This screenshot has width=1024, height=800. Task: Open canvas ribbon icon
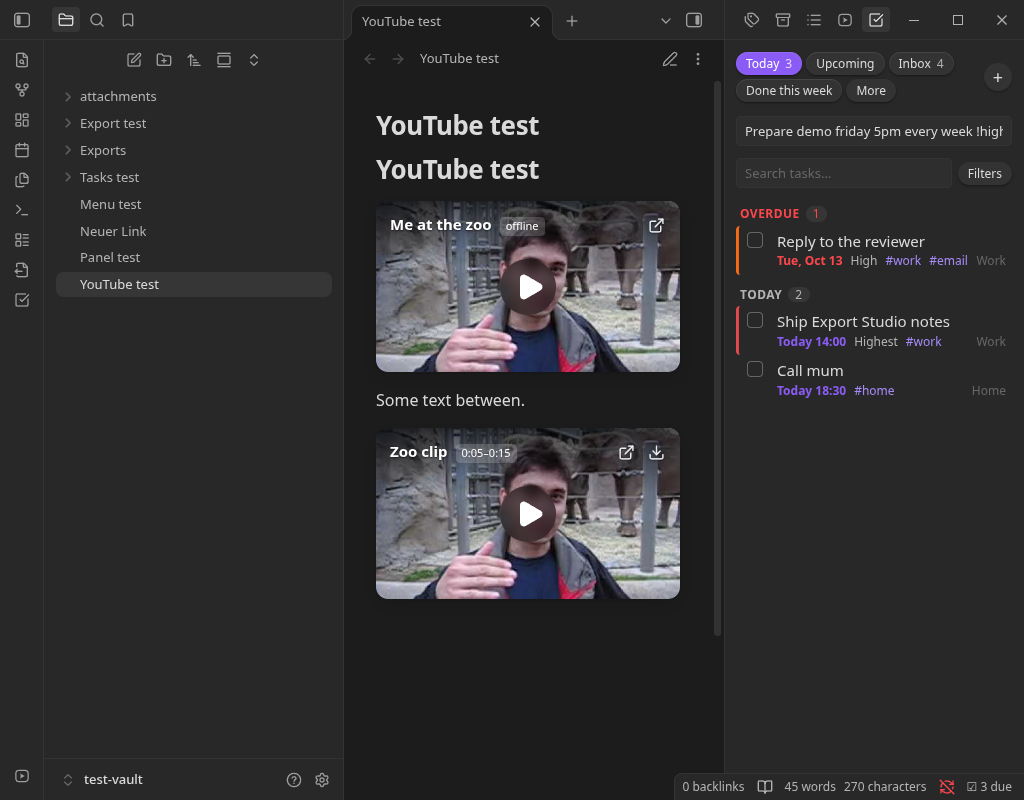22,120
